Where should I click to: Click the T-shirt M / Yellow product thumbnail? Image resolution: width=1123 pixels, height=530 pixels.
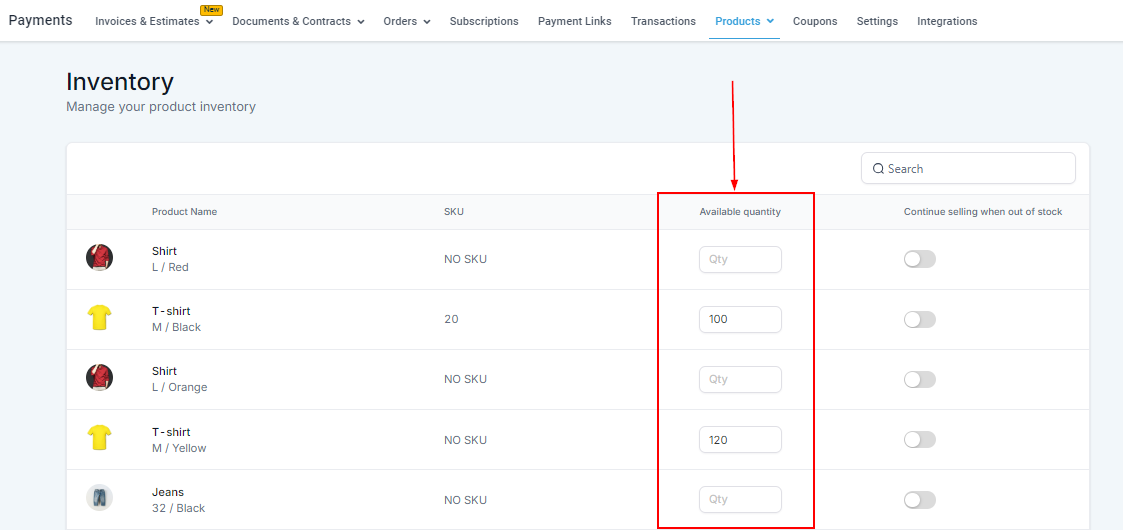click(100, 438)
